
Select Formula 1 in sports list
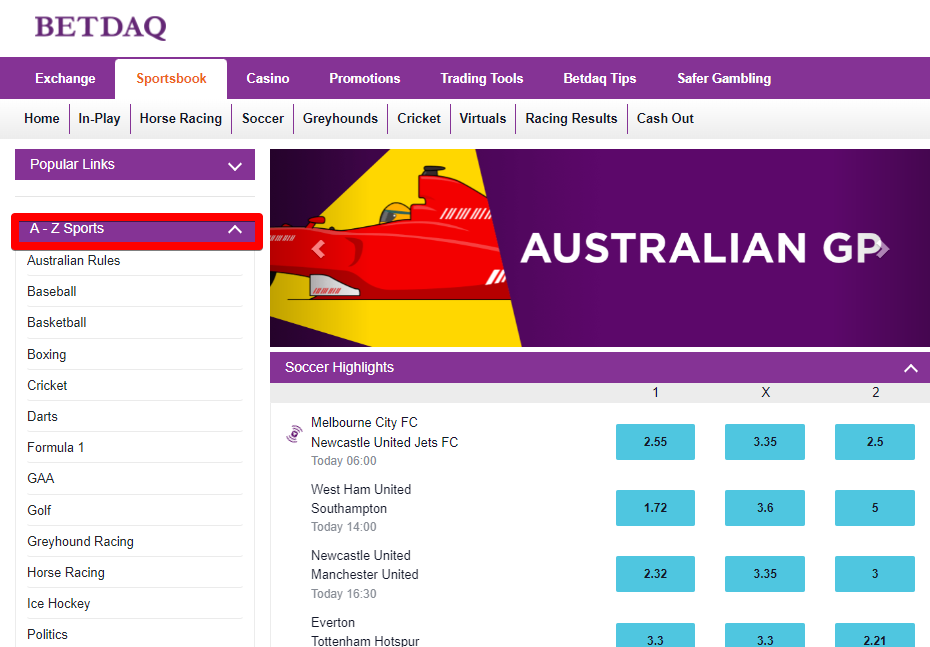coord(135,448)
